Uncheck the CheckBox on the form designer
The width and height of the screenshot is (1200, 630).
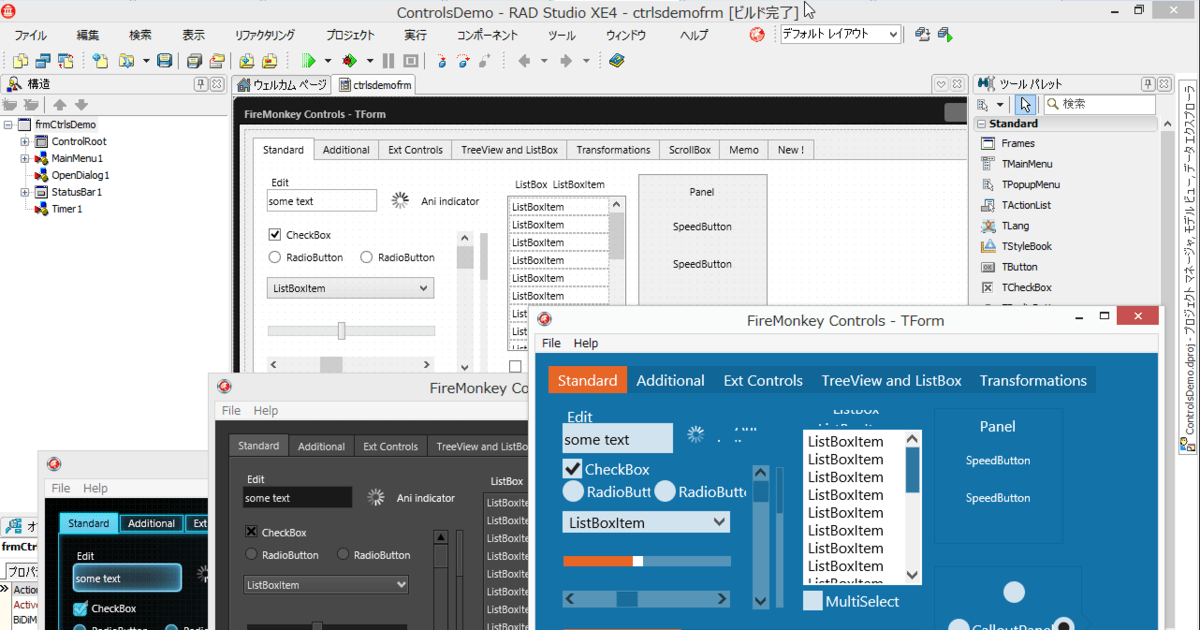(x=274, y=234)
